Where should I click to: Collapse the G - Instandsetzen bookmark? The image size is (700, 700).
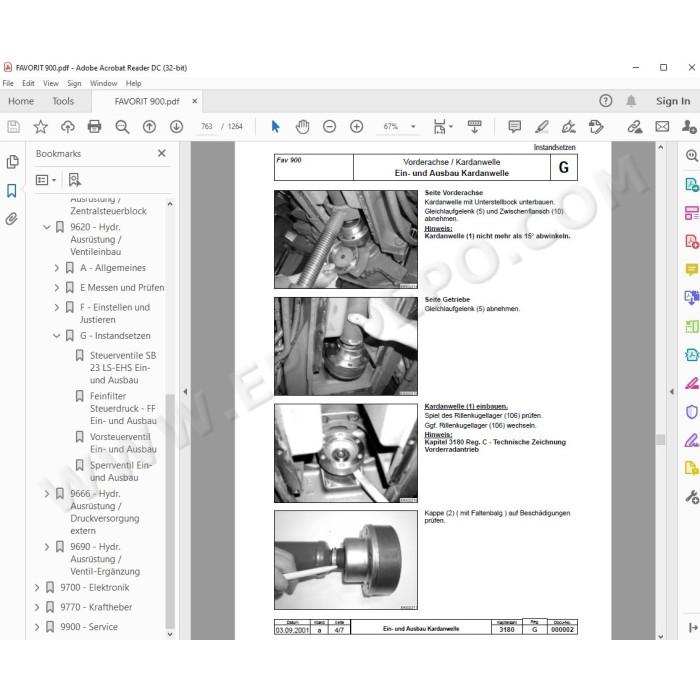pyautogui.click(x=56, y=336)
